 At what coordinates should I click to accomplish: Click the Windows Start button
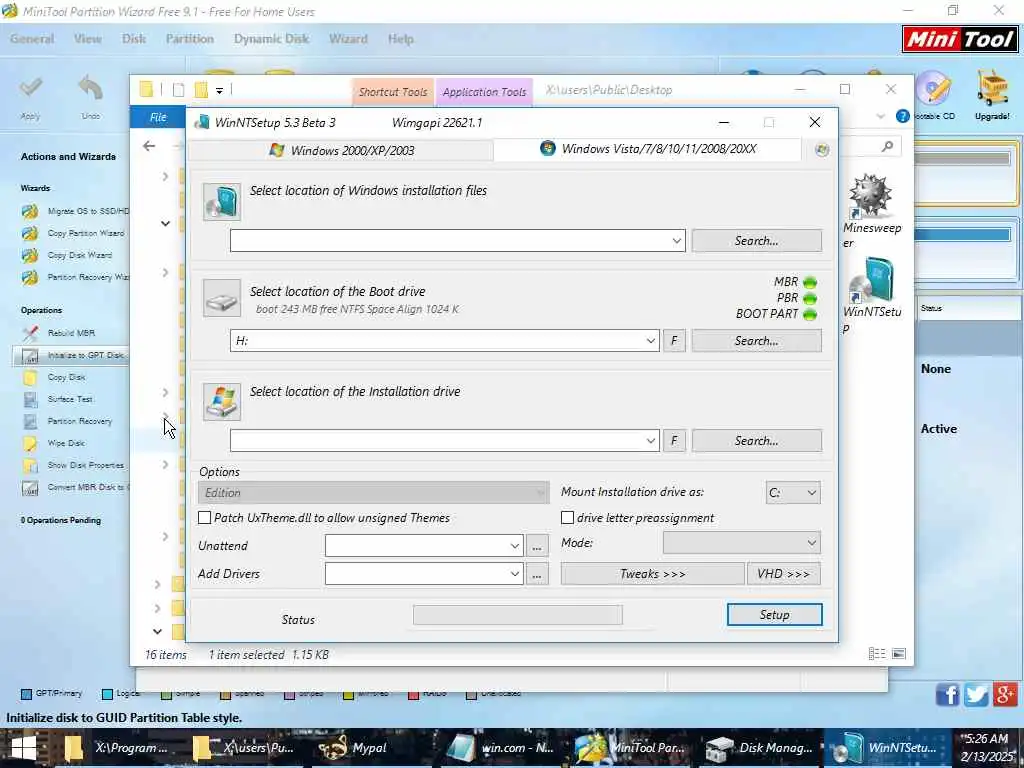[x=24, y=748]
